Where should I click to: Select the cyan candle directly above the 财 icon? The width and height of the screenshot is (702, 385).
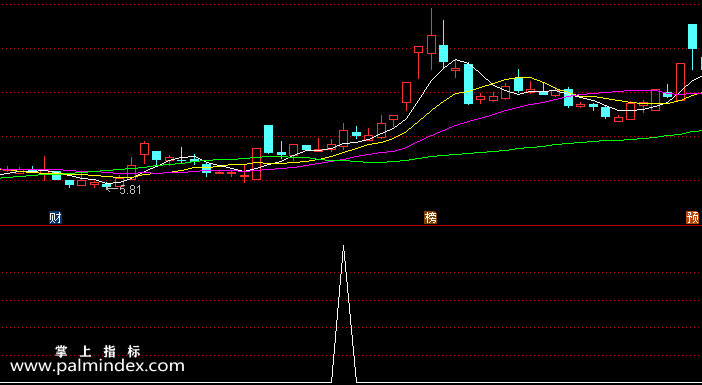tap(56, 175)
